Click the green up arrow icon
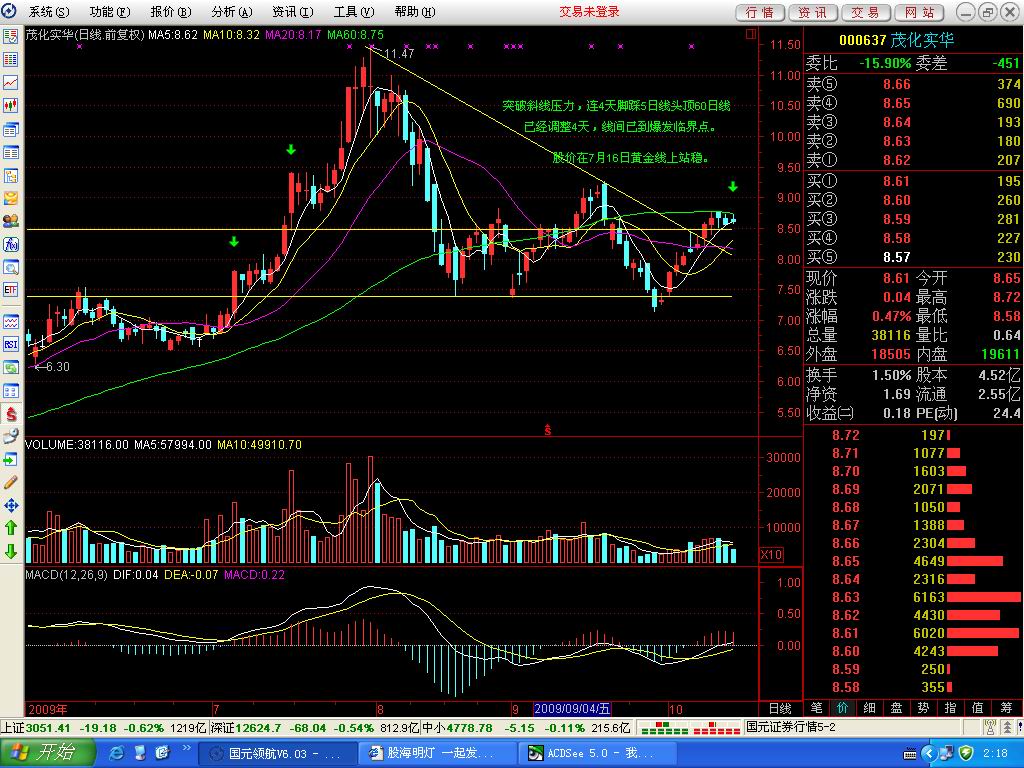Screen dimensions: 1024x768 click(11, 527)
